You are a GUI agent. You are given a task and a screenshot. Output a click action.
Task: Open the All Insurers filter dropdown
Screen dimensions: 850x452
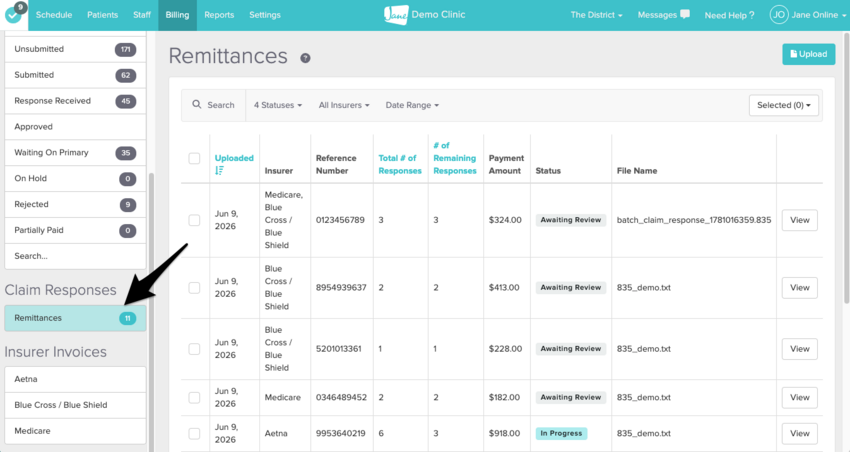344,105
